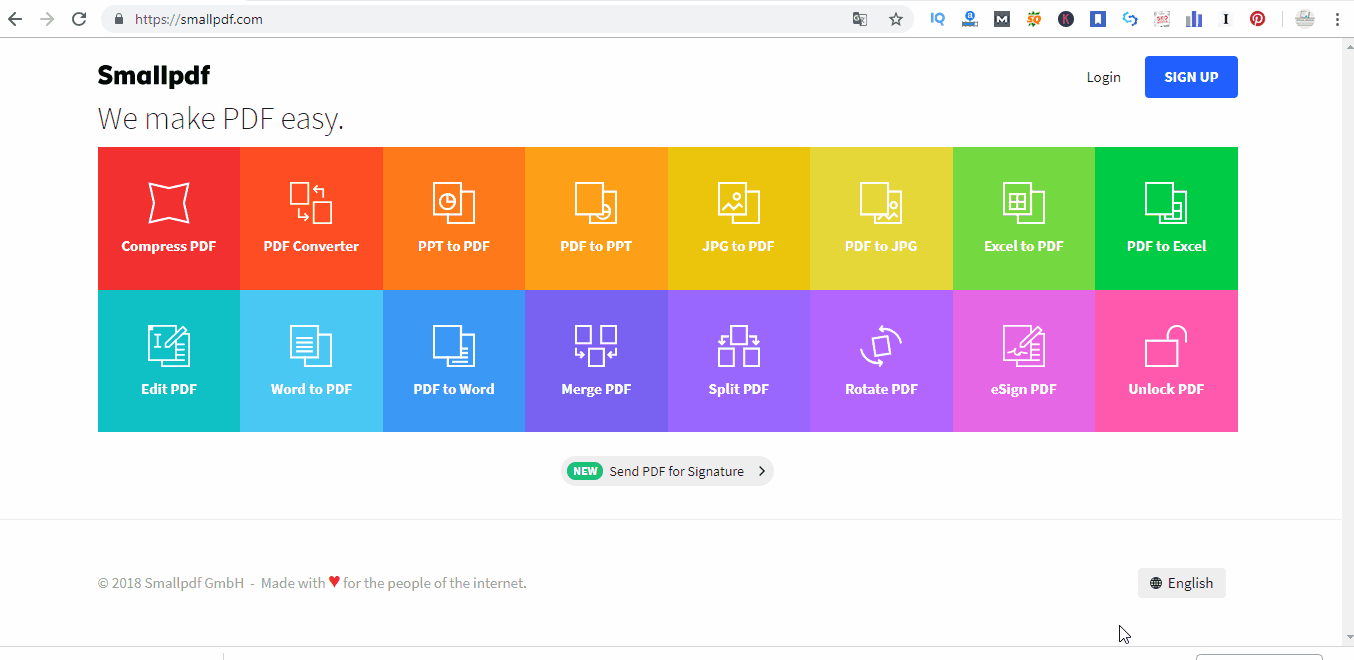1354x660 pixels.
Task: Open the Merge PDF tool
Action: 596,361
